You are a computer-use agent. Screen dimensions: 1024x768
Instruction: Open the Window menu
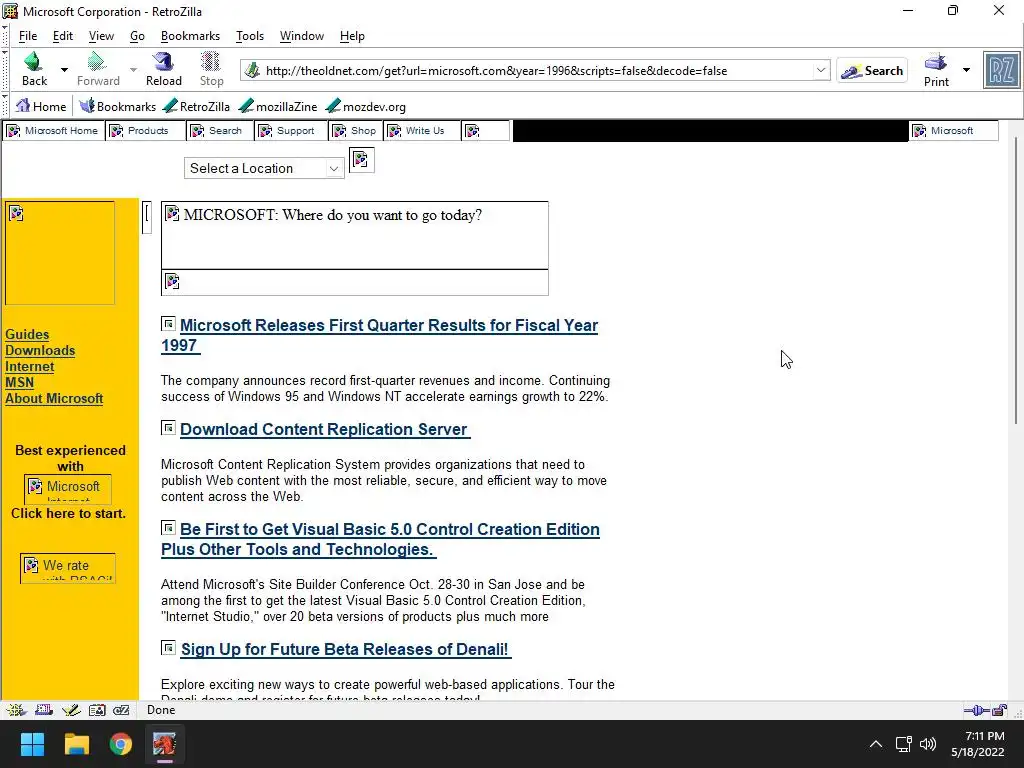[302, 36]
